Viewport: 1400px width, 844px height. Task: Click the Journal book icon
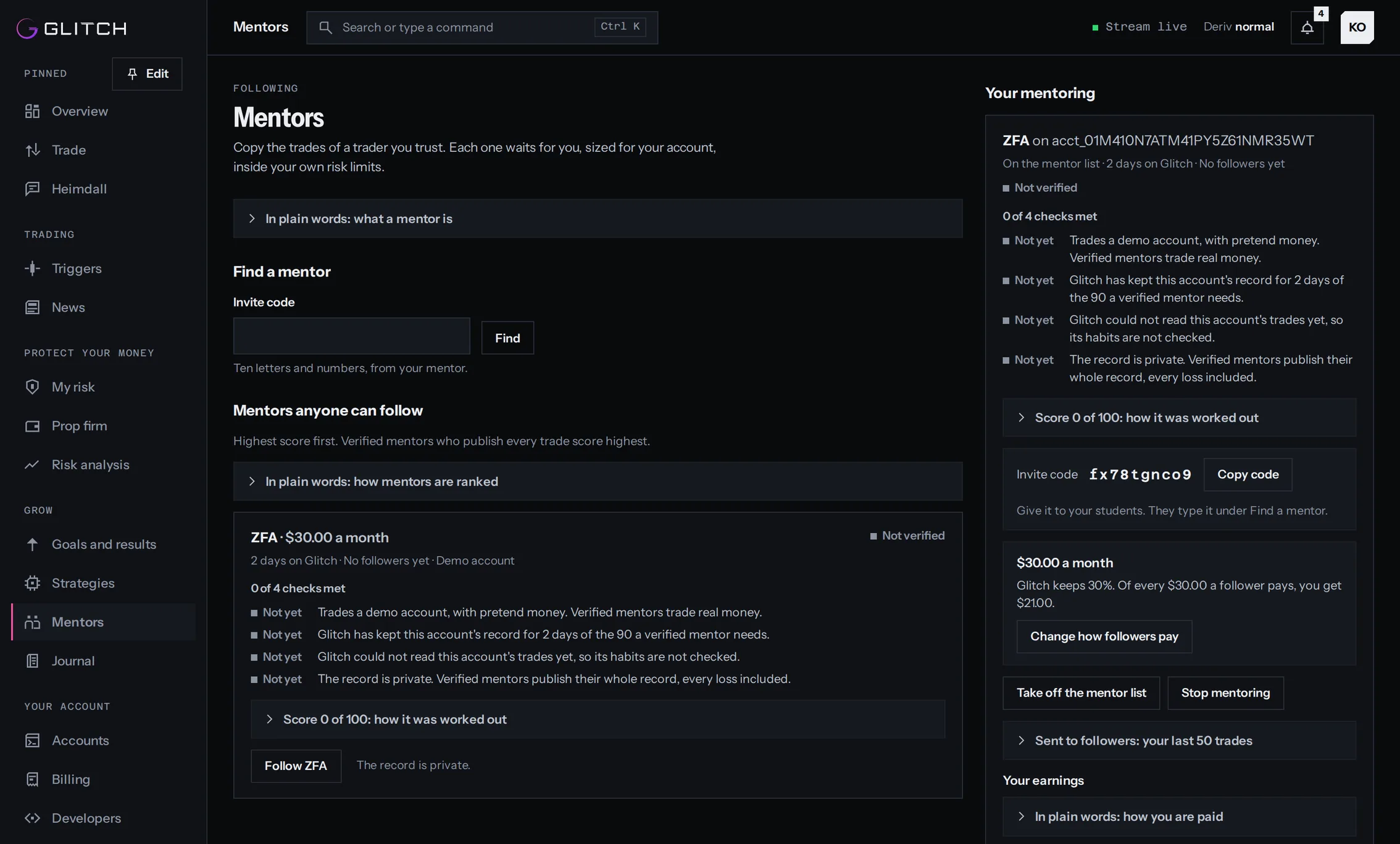[32, 661]
